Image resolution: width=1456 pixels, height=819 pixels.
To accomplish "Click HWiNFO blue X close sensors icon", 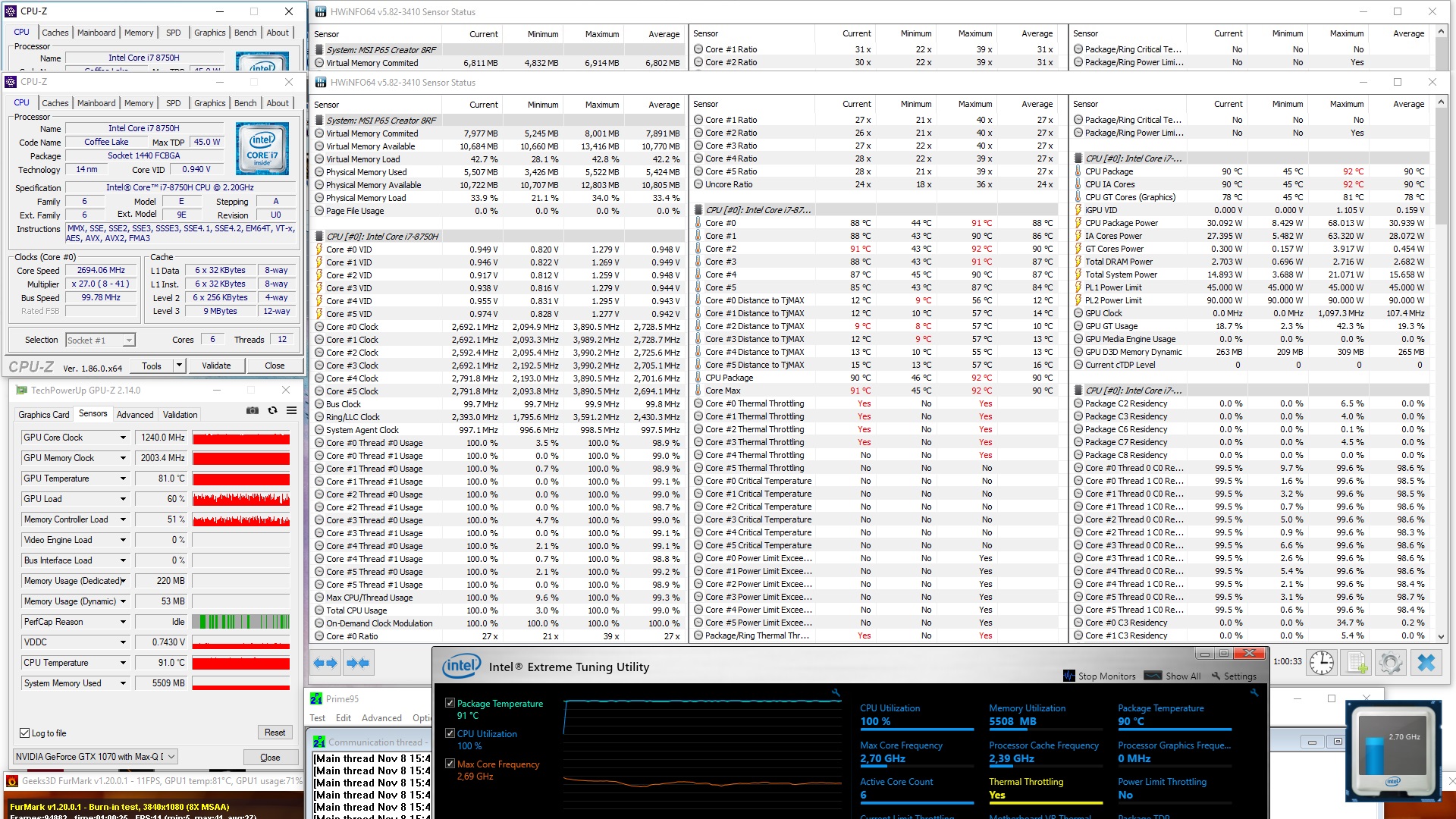I will tap(1426, 663).
